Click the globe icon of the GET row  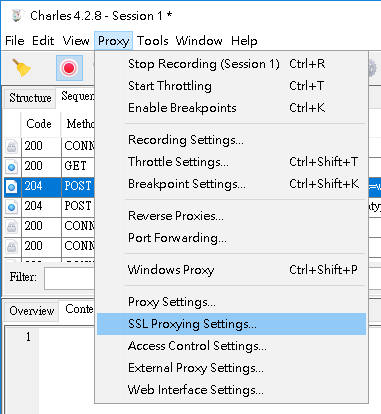coord(12,167)
